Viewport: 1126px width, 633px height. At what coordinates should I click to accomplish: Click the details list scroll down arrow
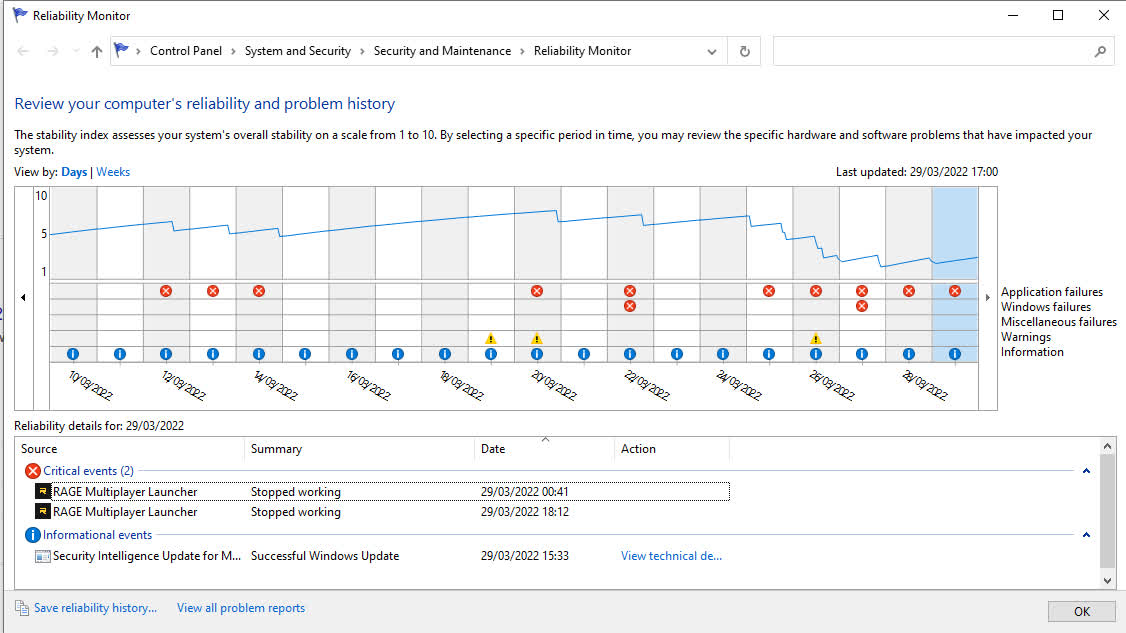[x=1107, y=581]
